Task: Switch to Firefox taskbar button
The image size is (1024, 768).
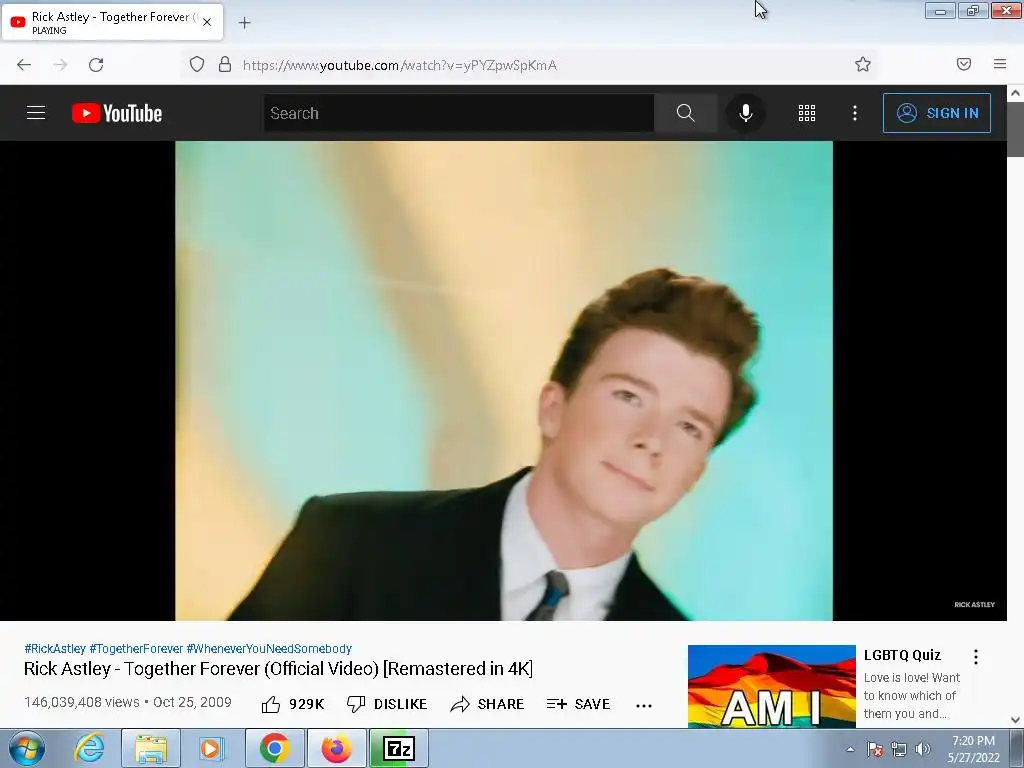Action: [336, 748]
